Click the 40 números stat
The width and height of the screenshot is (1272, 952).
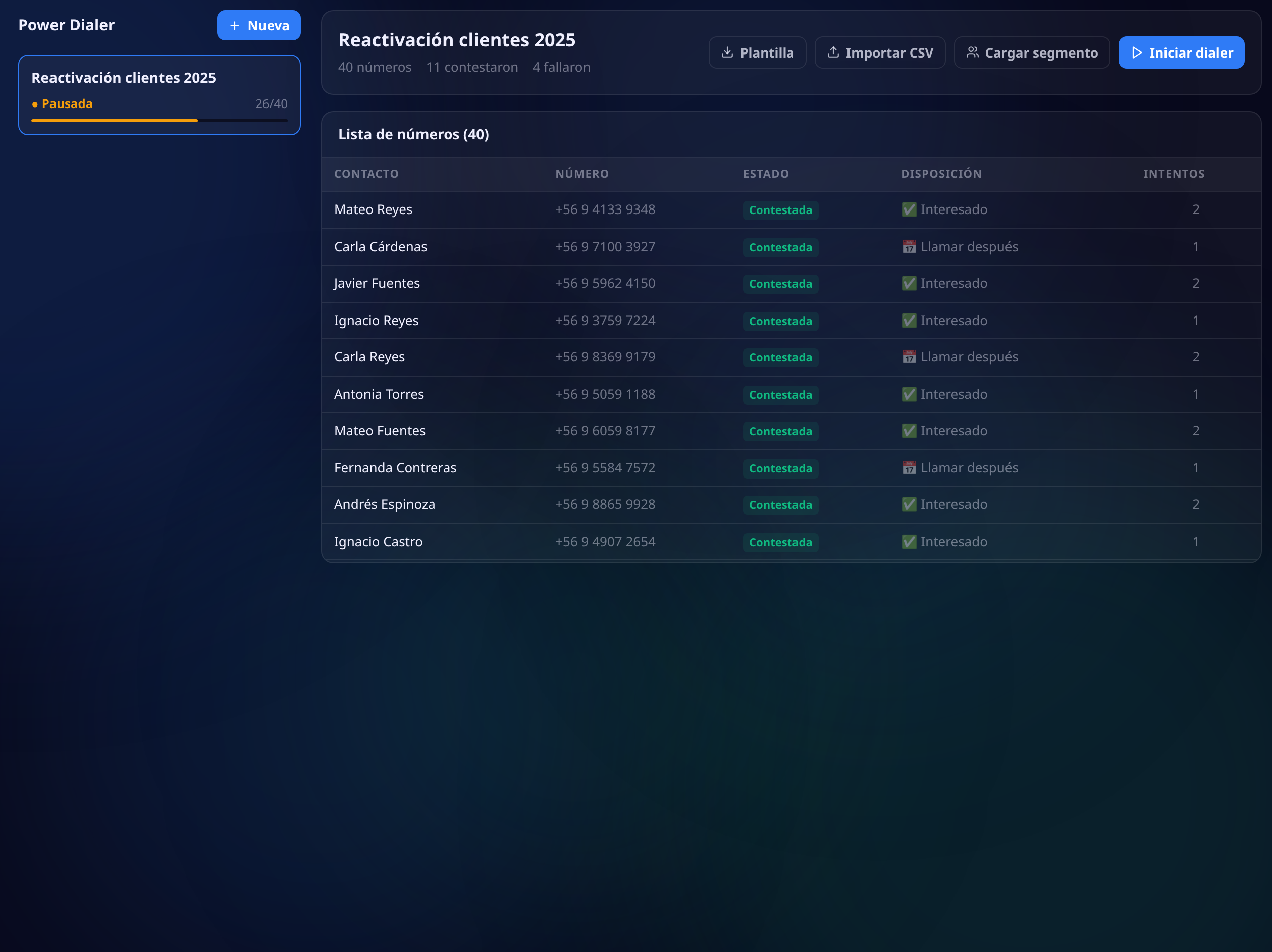pos(375,67)
